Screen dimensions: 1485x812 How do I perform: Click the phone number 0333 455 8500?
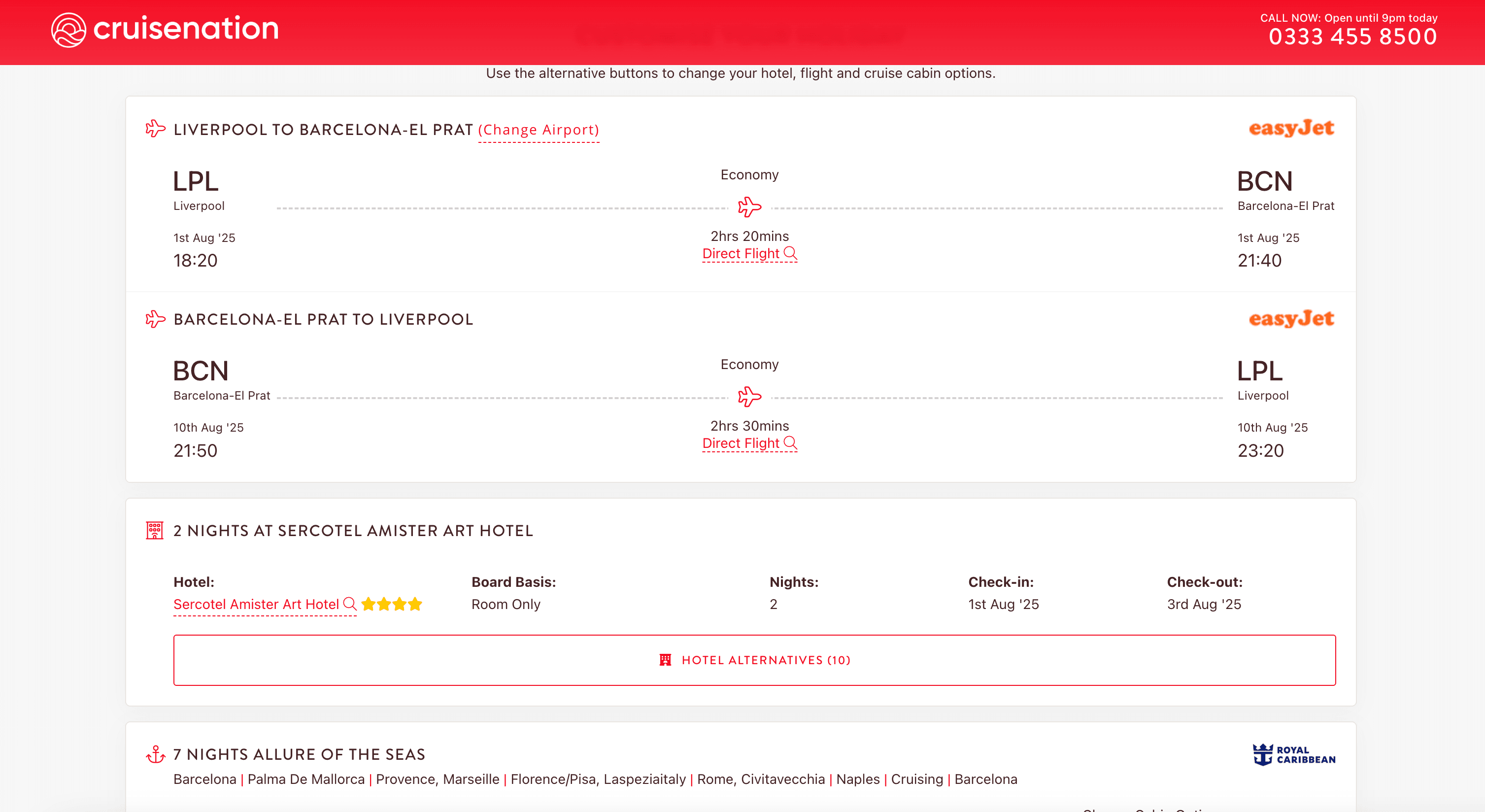pyautogui.click(x=1352, y=37)
